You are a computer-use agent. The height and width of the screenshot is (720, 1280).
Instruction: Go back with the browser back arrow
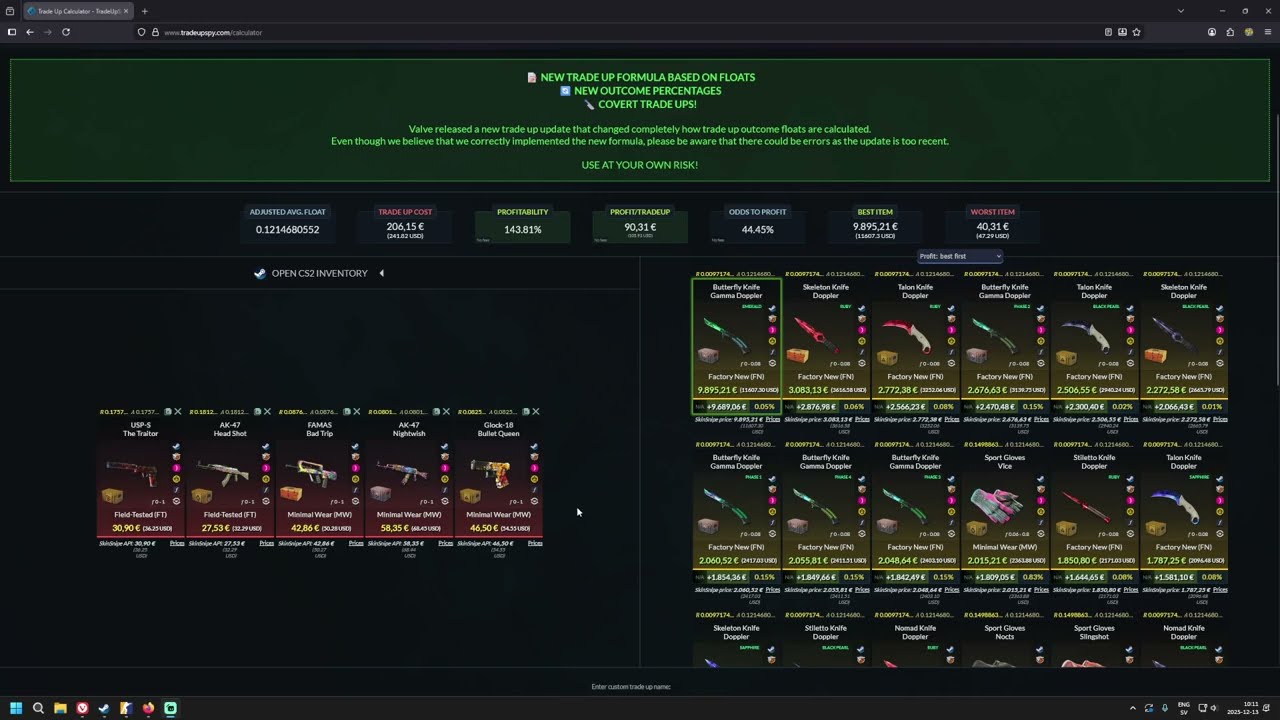click(30, 32)
